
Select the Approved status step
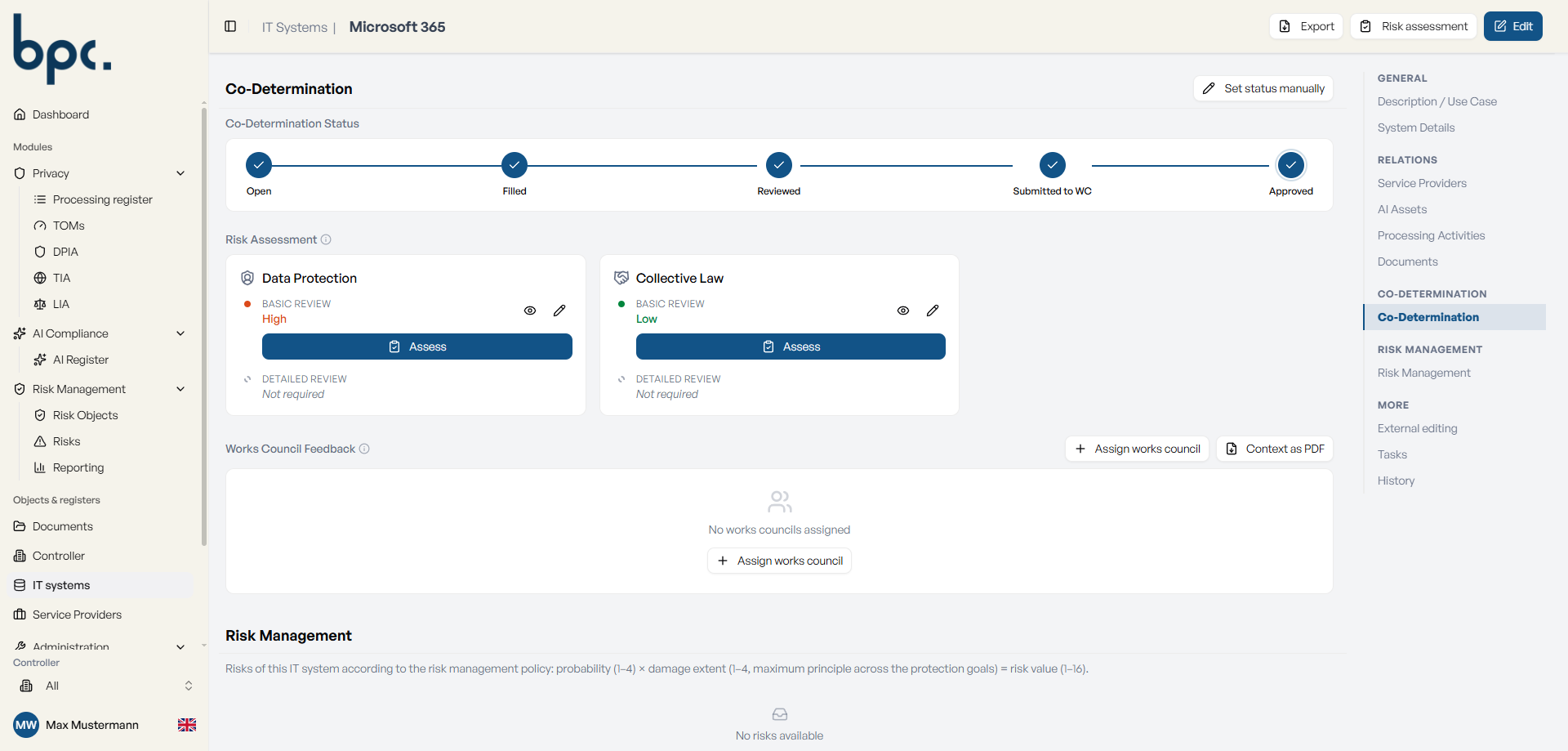pos(1290,165)
